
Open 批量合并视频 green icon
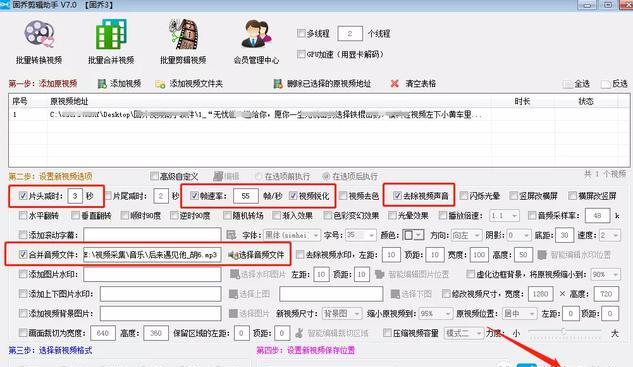point(111,34)
